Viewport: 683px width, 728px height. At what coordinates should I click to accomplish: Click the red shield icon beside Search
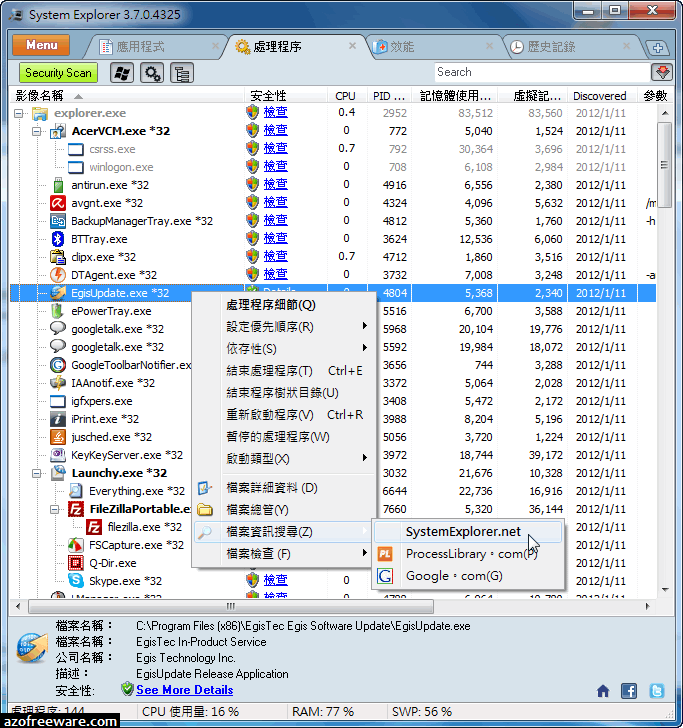[x=662, y=72]
